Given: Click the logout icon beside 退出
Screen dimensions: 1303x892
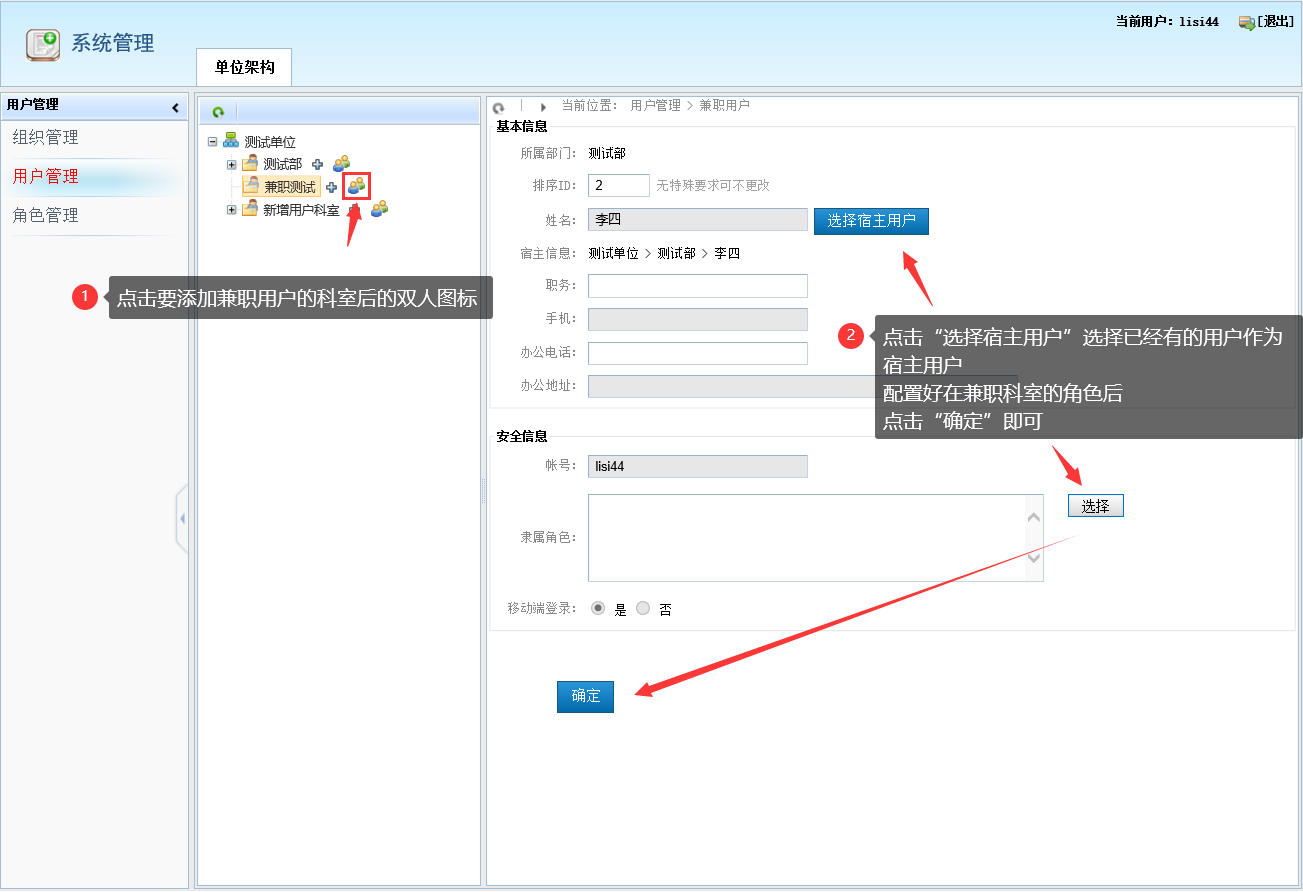Looking at the screenshot, I should (1246, 22).
